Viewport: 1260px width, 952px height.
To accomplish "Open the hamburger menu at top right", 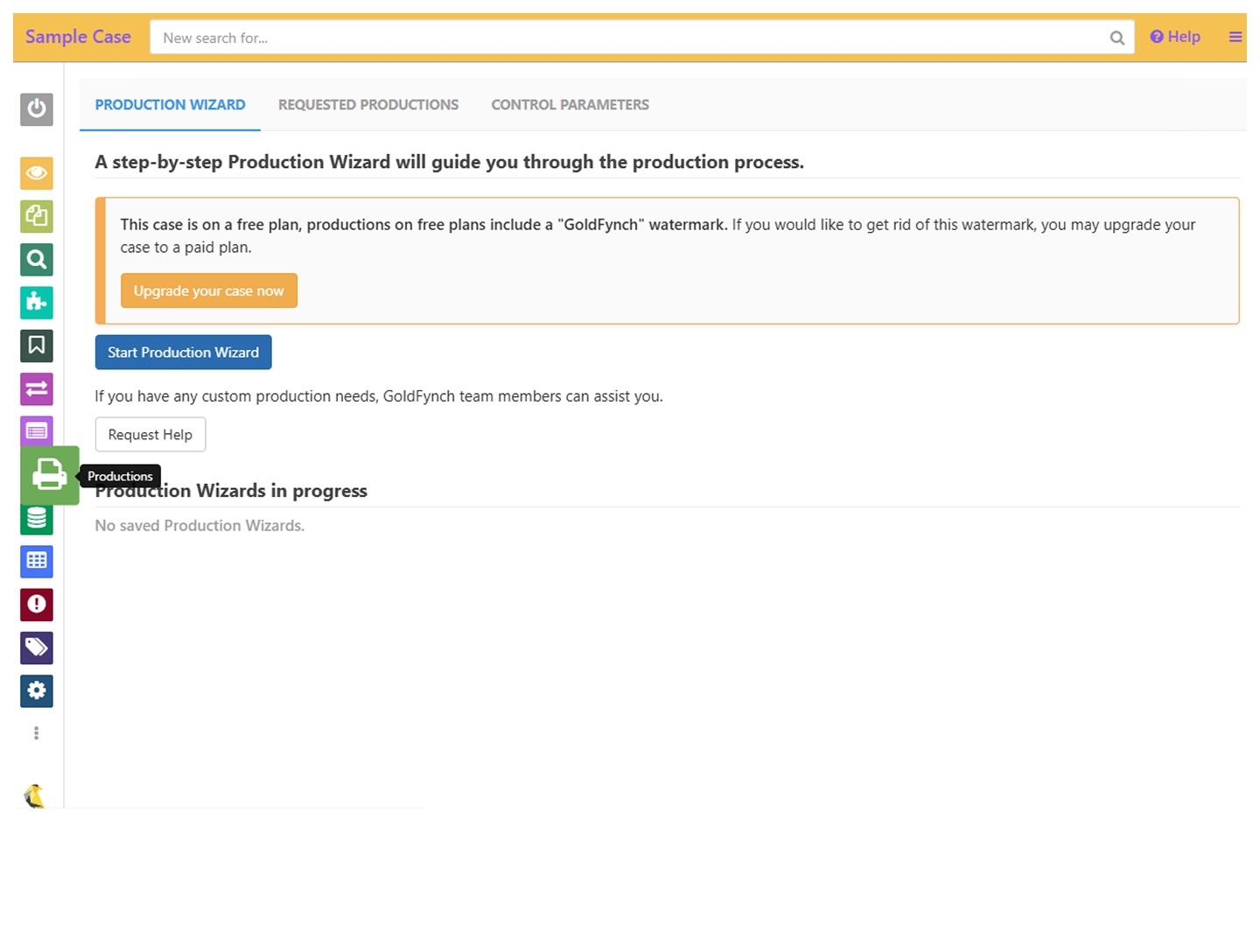I will (x=1235, y=37).
